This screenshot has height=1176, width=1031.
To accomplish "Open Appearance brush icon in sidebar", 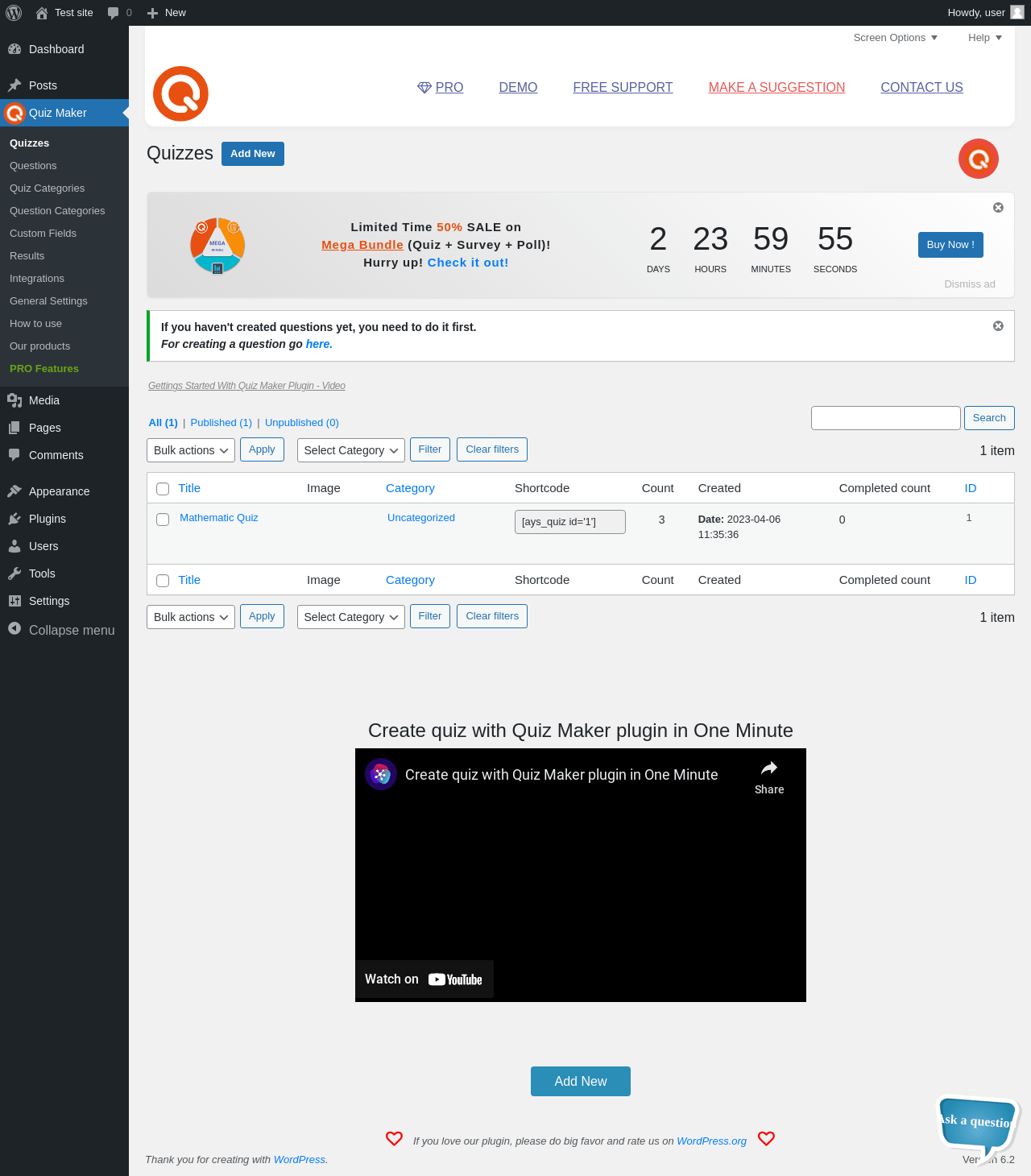I will click(14, 491).
